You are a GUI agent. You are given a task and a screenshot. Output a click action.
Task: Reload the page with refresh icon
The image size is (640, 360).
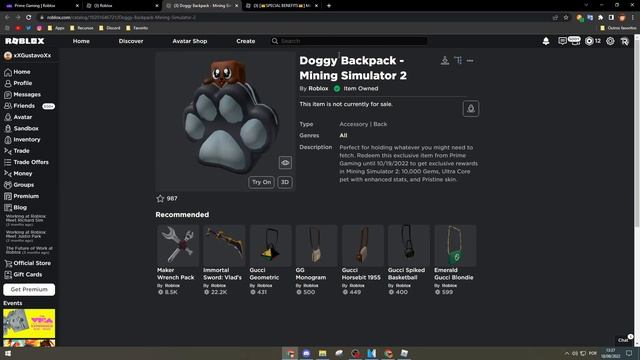[x=29, y=17]
